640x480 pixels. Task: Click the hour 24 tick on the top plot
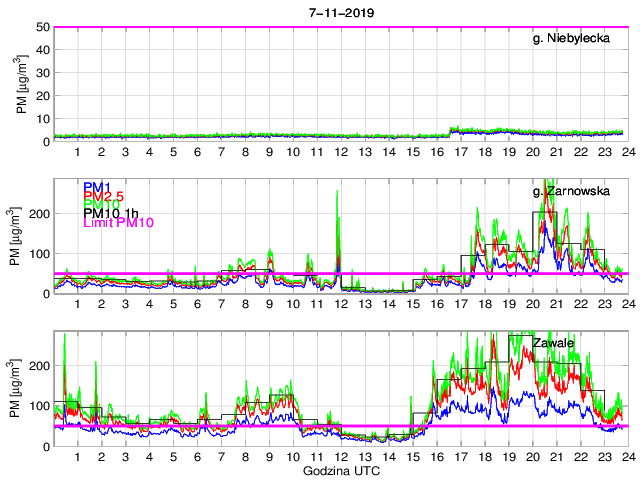(x=629, y=152)
